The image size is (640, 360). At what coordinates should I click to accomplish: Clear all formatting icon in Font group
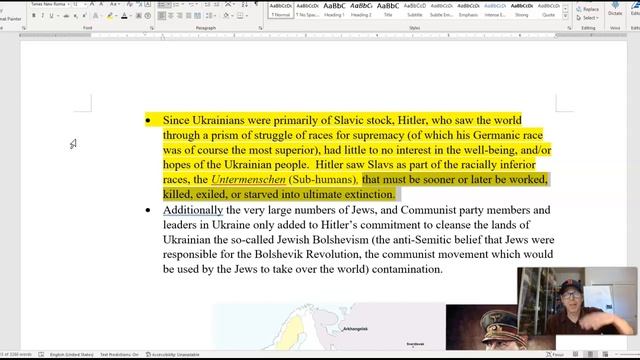pos(129,4)
